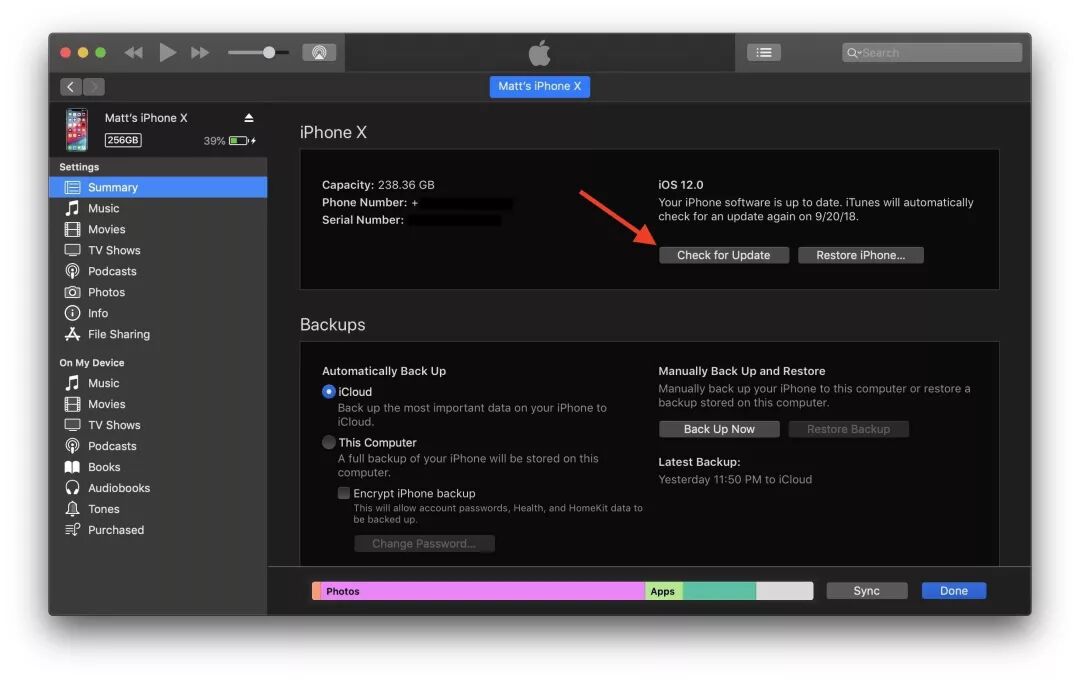Viewport: 1080px width, 680px height.
Task: Click into the Search field
Action: (931, 52)
